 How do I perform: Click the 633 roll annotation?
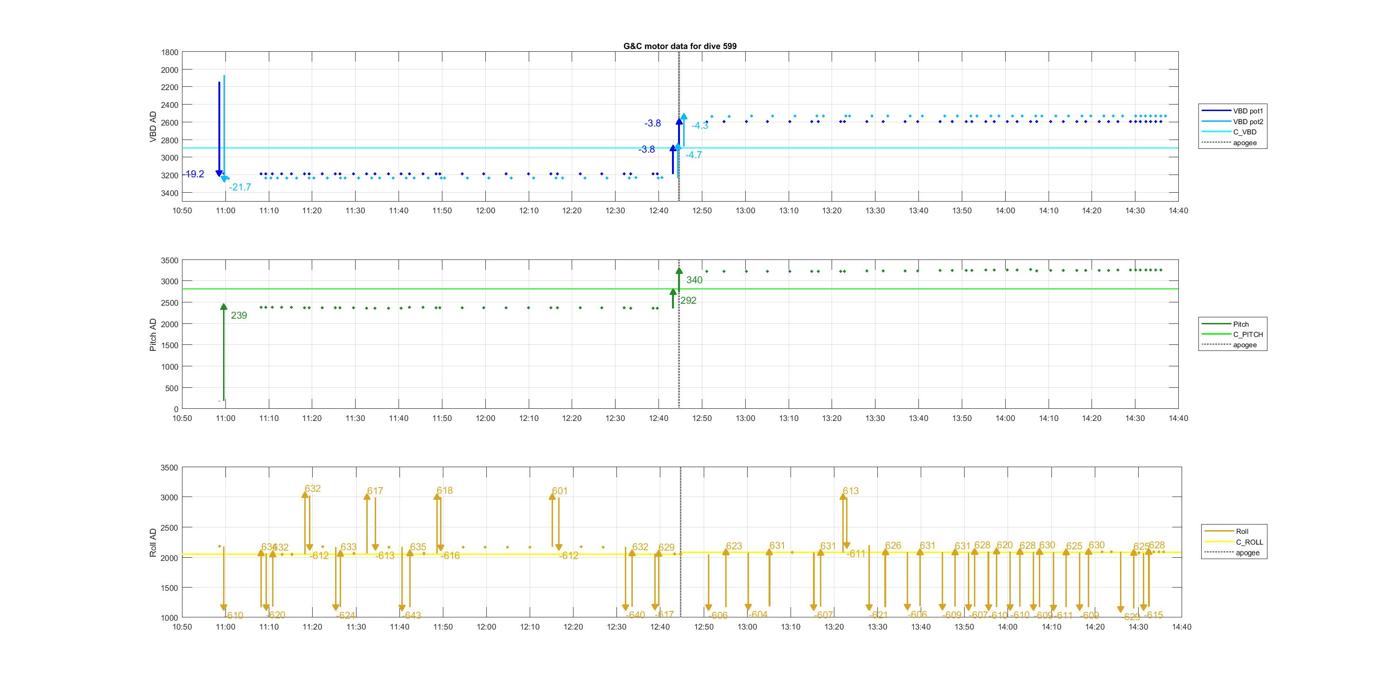coord(349,547)
